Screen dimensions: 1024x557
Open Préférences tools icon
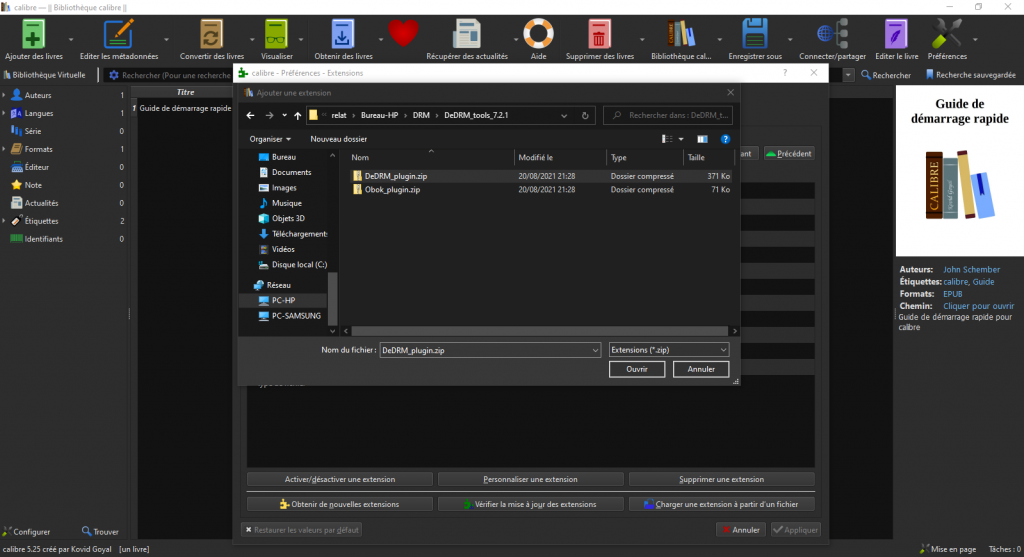point(946,34)
